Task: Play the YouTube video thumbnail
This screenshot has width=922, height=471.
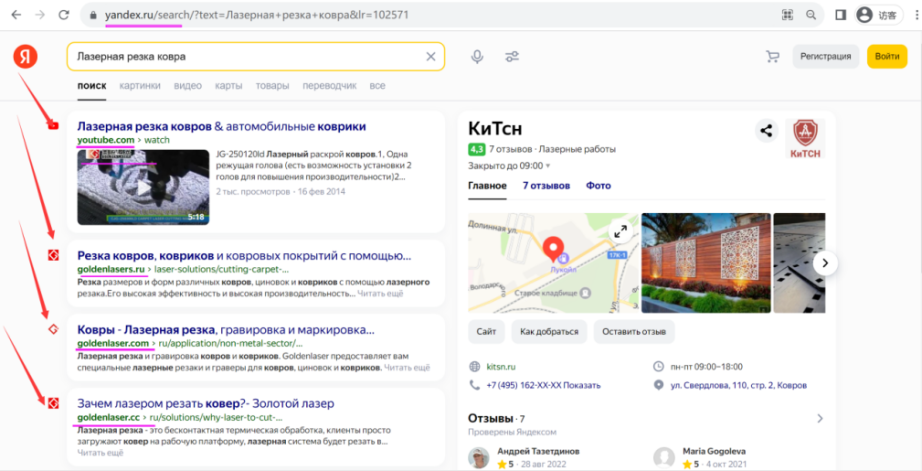Action: tap(142, 186)
